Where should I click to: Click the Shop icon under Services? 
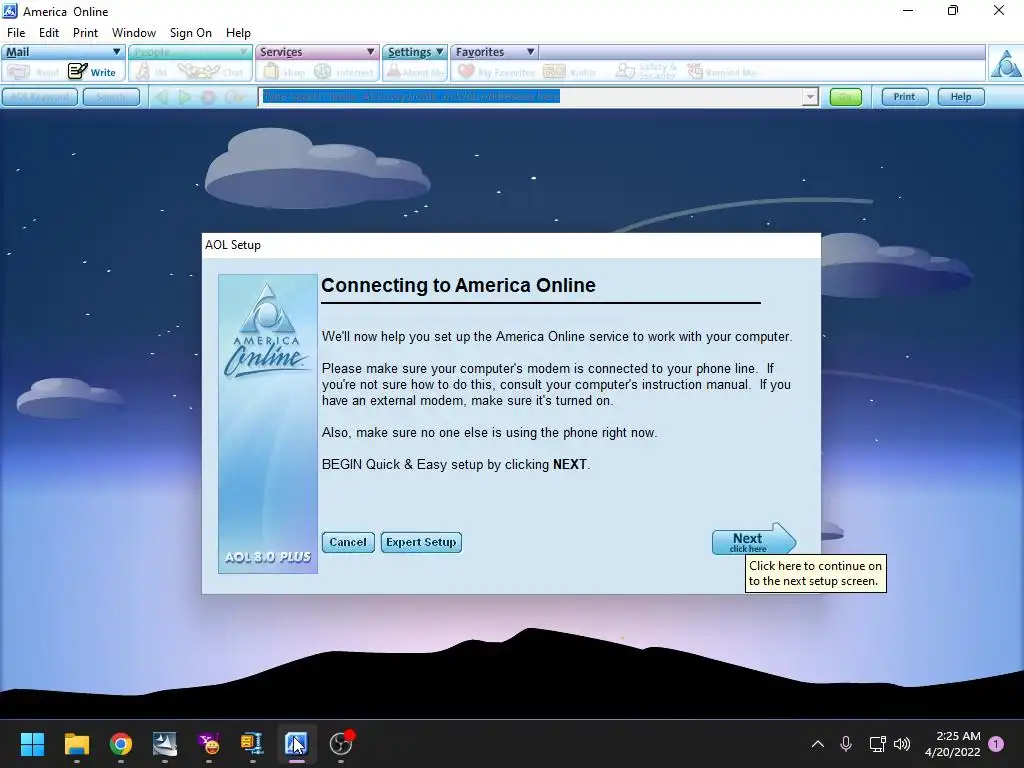tap(271, 71)
